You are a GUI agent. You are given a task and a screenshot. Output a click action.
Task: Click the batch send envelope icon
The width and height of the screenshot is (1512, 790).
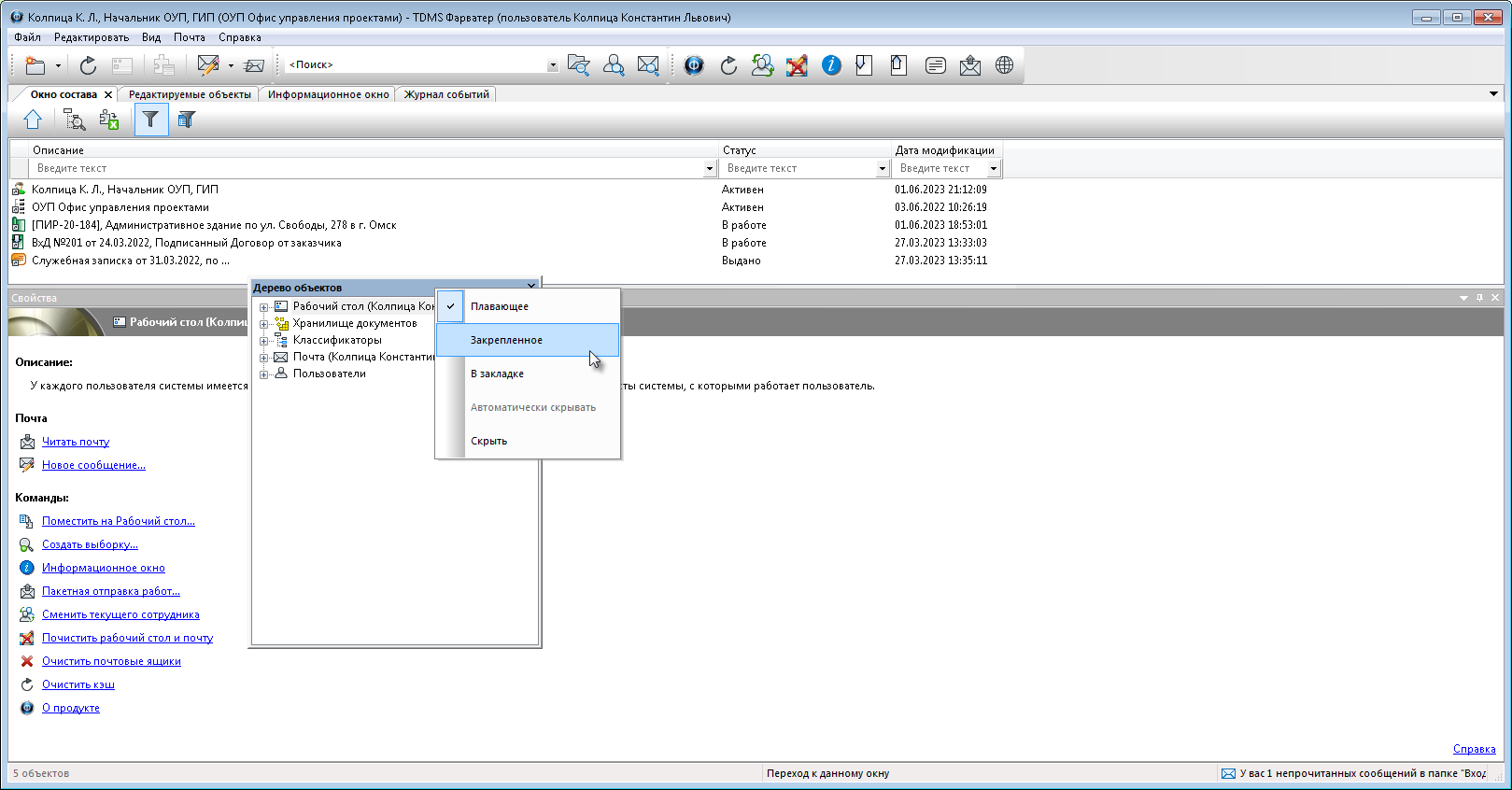(x=969, y=65)
